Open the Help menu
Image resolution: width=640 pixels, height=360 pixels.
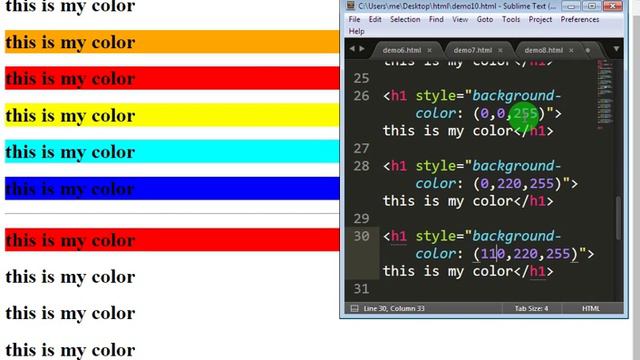(356, 31)
